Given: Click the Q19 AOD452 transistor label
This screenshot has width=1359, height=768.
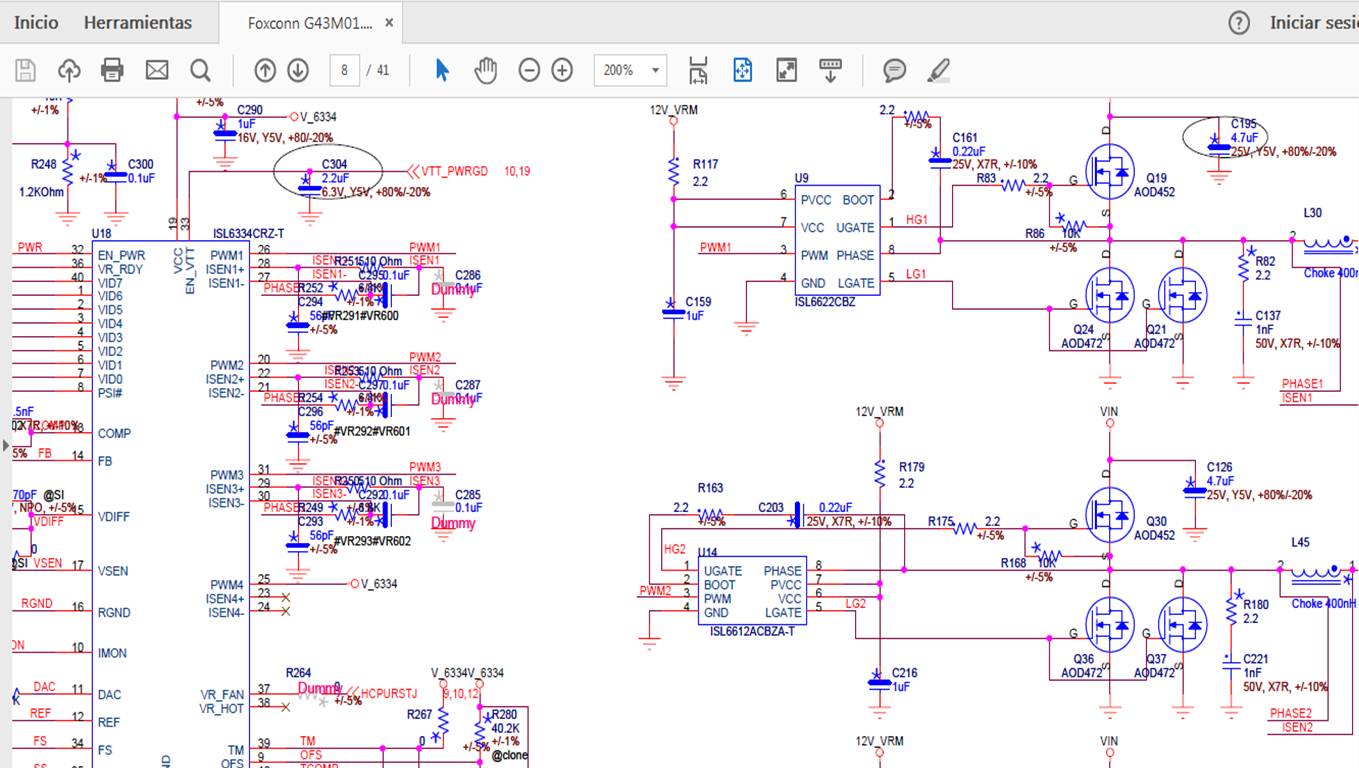Looking at the screenshot, I should click(x=1155, y=185).
